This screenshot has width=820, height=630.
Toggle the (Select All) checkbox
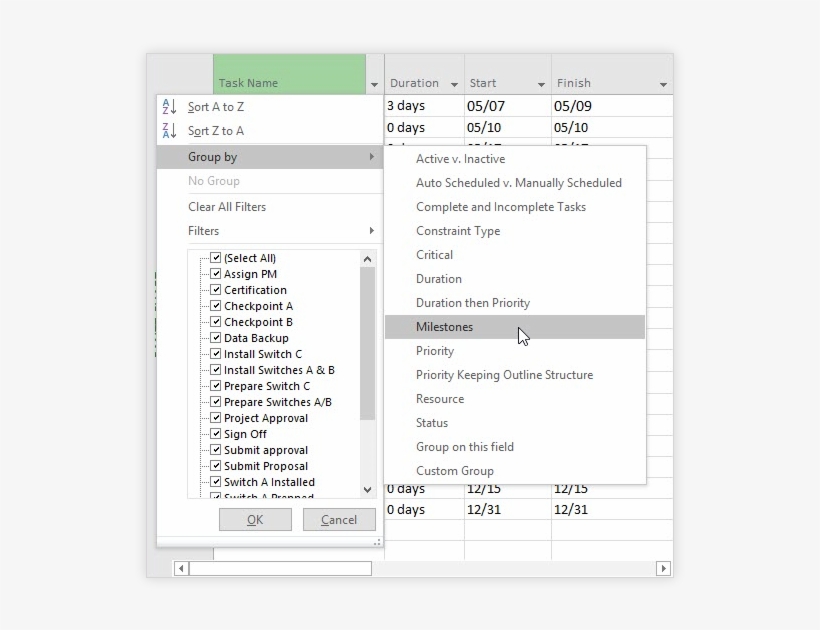(x=215, y=257)
